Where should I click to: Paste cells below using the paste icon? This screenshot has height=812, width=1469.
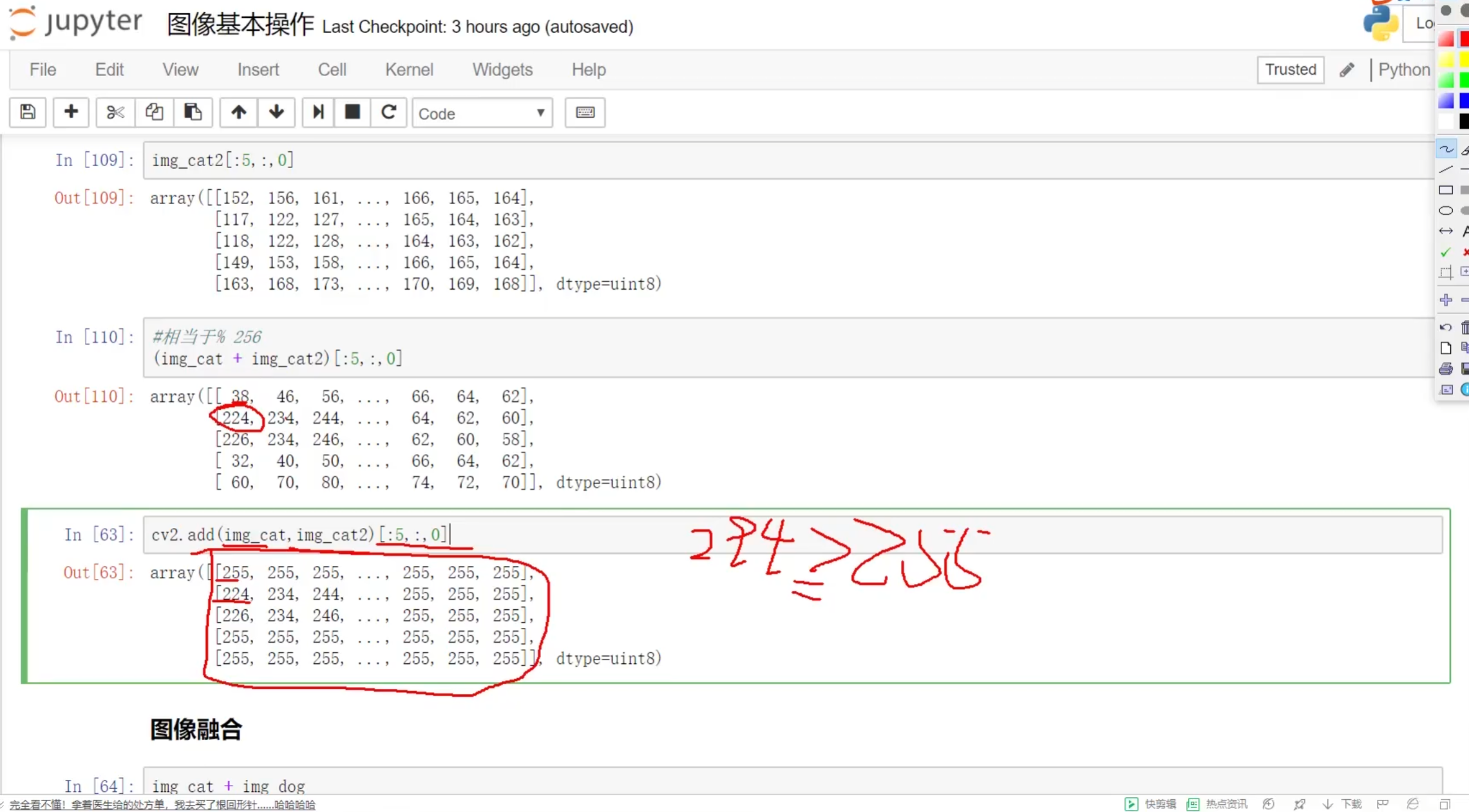193,113
